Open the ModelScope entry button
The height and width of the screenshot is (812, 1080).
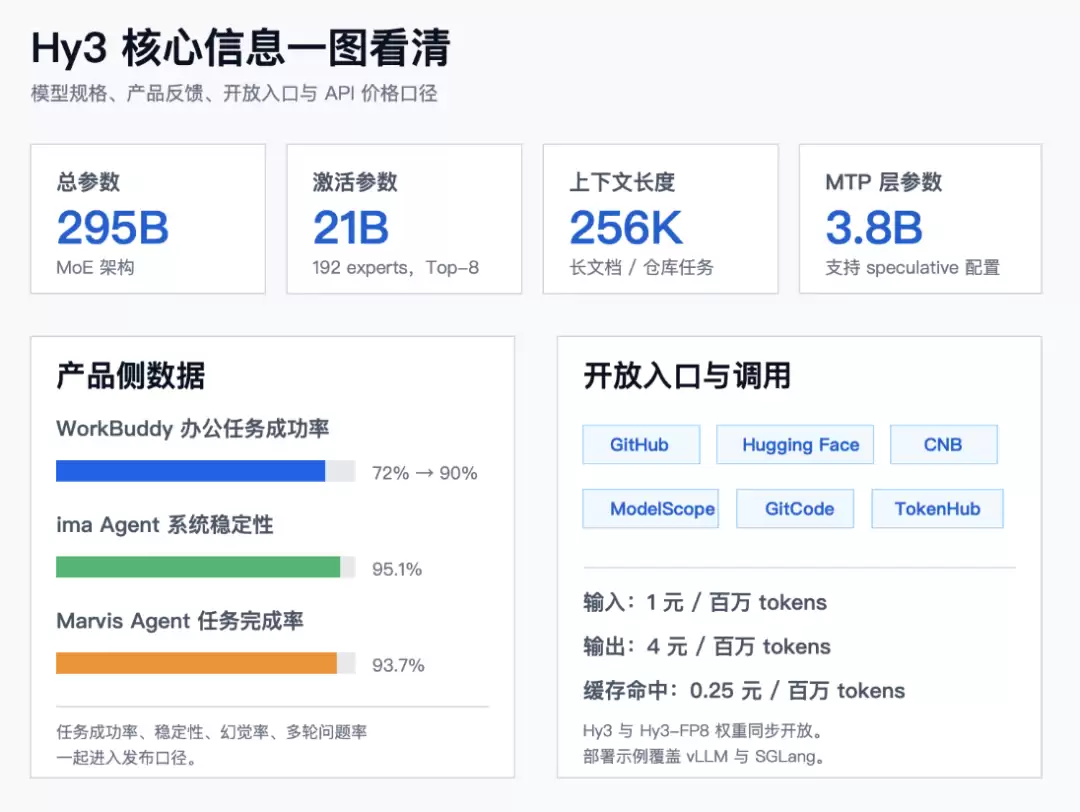point(650,508)
